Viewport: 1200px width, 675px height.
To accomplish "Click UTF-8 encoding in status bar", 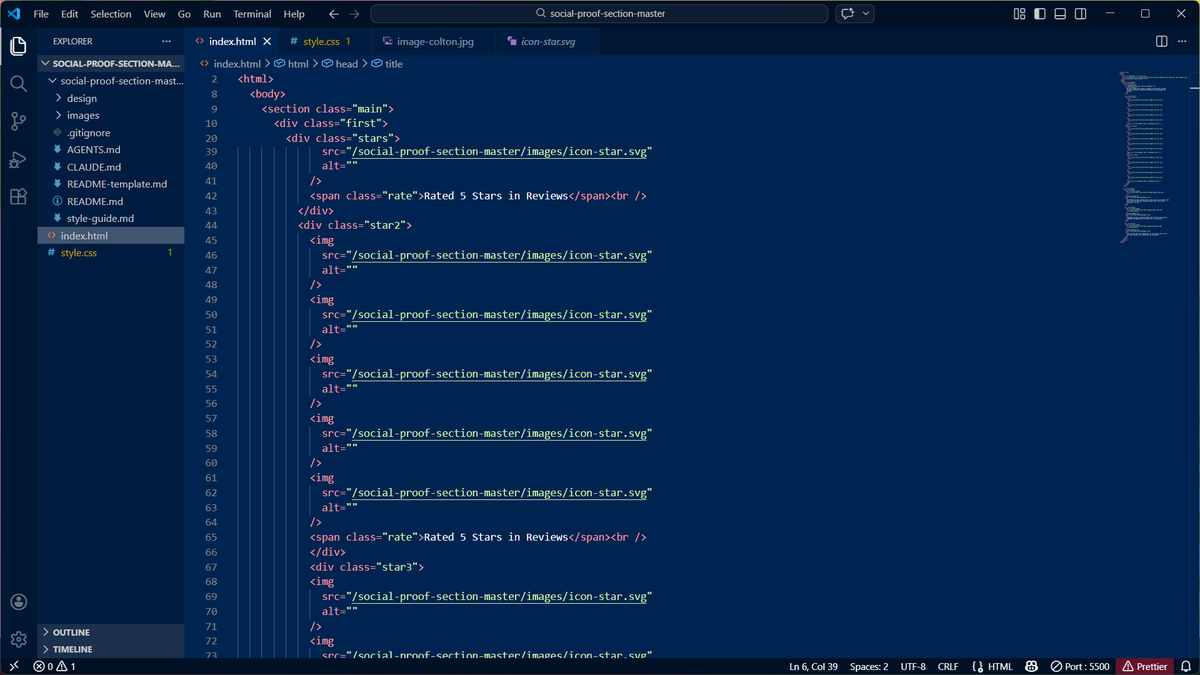I will tap(913, 666).
